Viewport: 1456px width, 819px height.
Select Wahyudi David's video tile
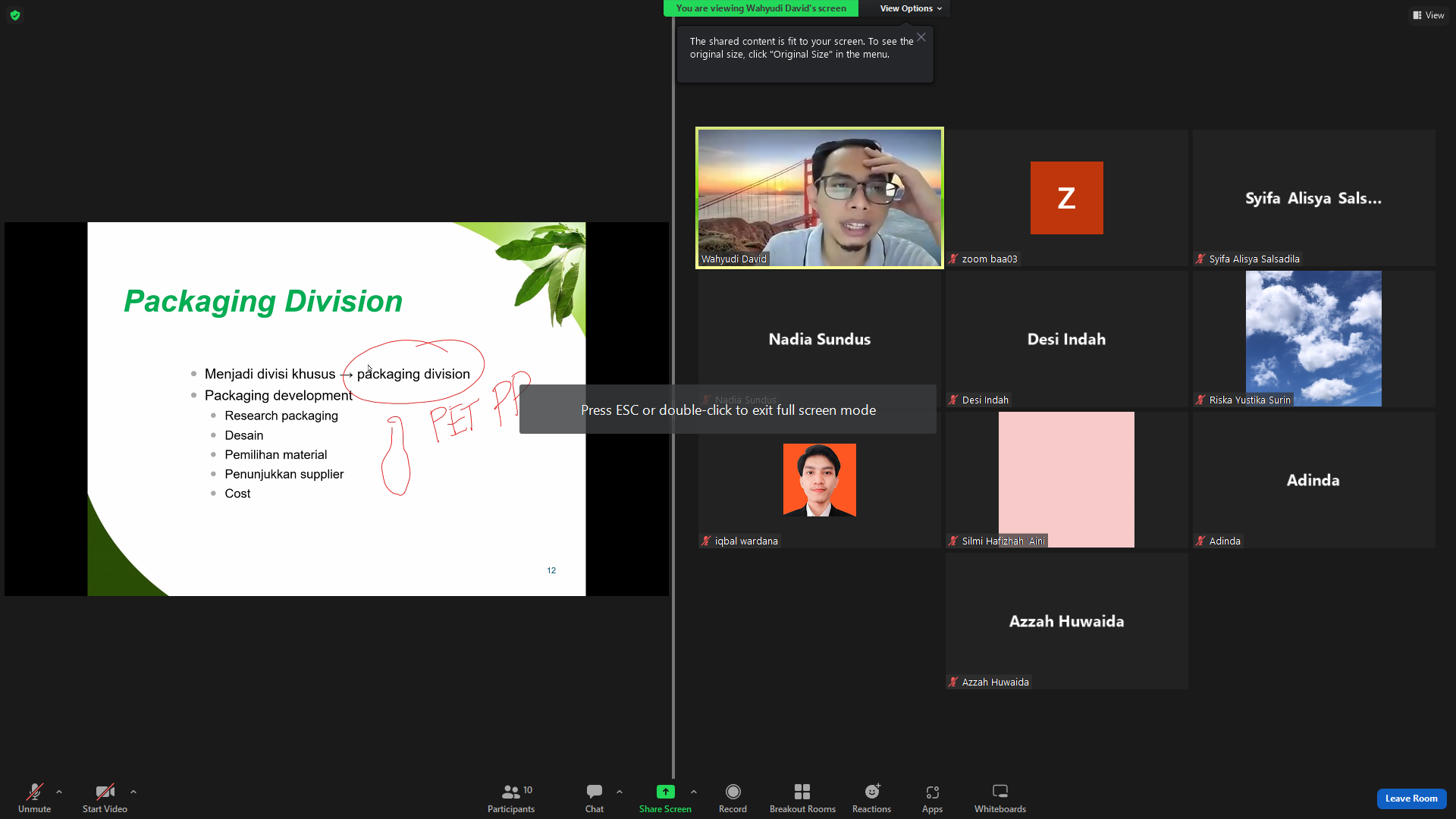(x=820, y=198)
